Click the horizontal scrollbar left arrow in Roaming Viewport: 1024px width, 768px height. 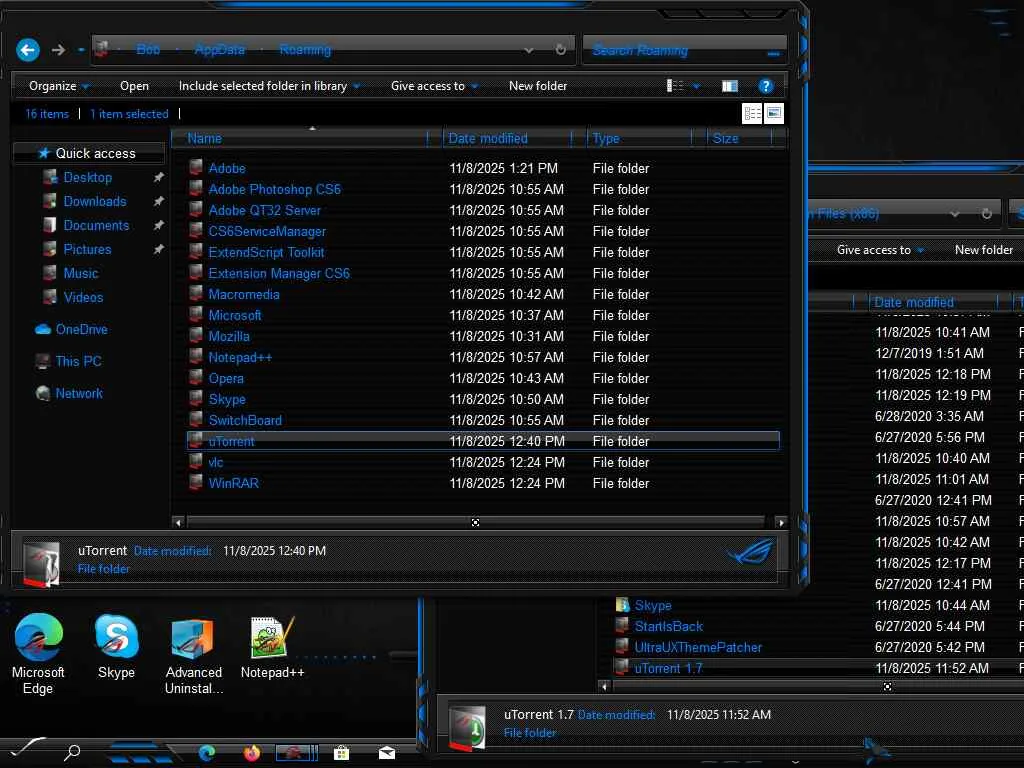(x=178, y=522)
